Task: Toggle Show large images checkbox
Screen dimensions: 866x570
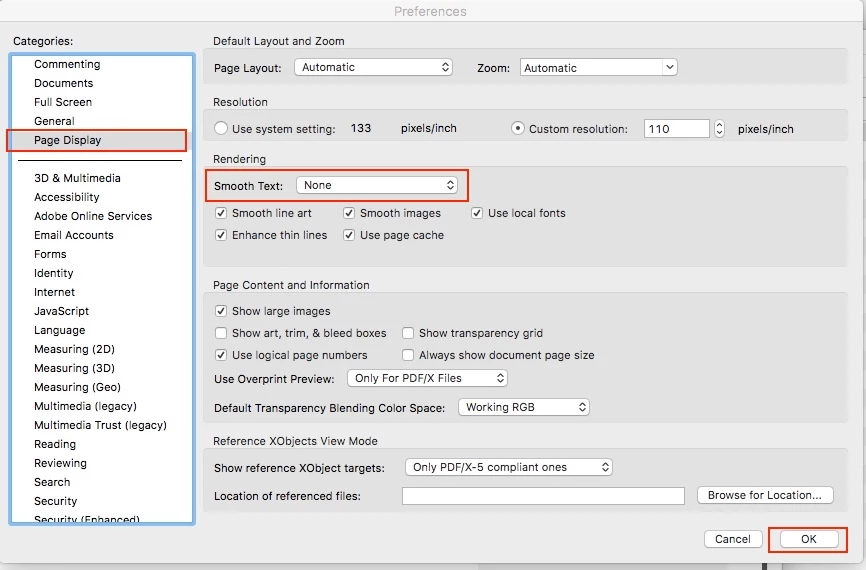Action: click(221, 311)
